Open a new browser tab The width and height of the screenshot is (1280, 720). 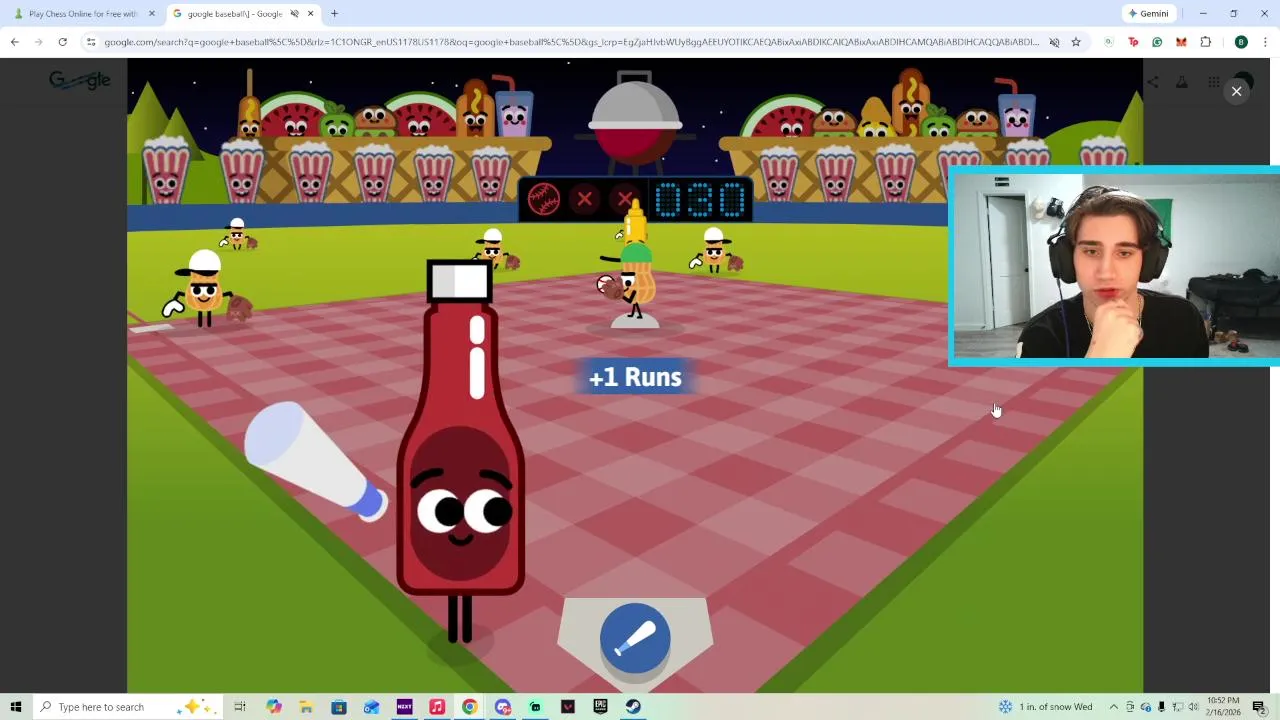point(334,14)
